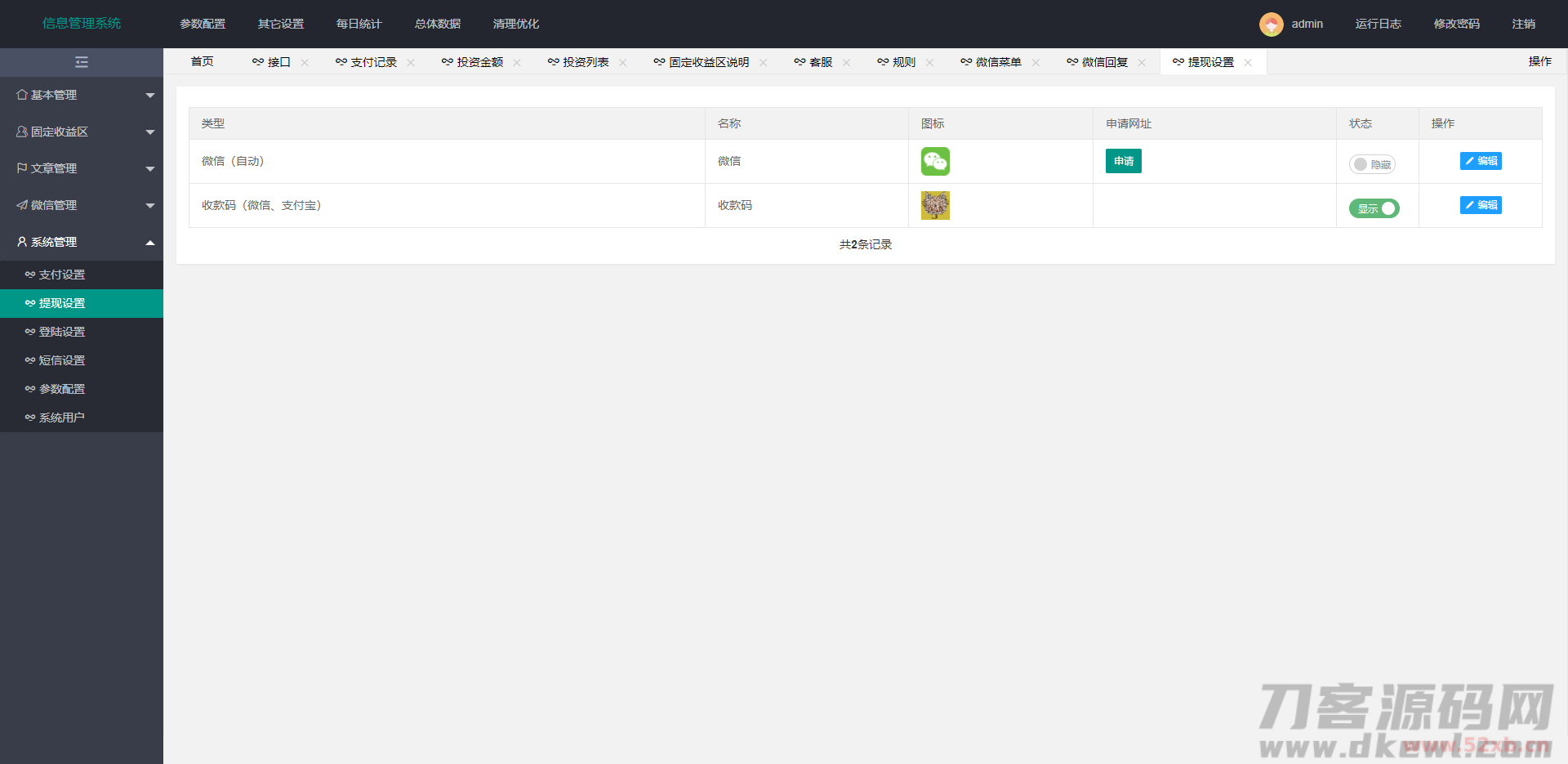Toggle the 显示 switch for 收款码 row
Screen dimensions: 1568x764
coord(1374,208)
